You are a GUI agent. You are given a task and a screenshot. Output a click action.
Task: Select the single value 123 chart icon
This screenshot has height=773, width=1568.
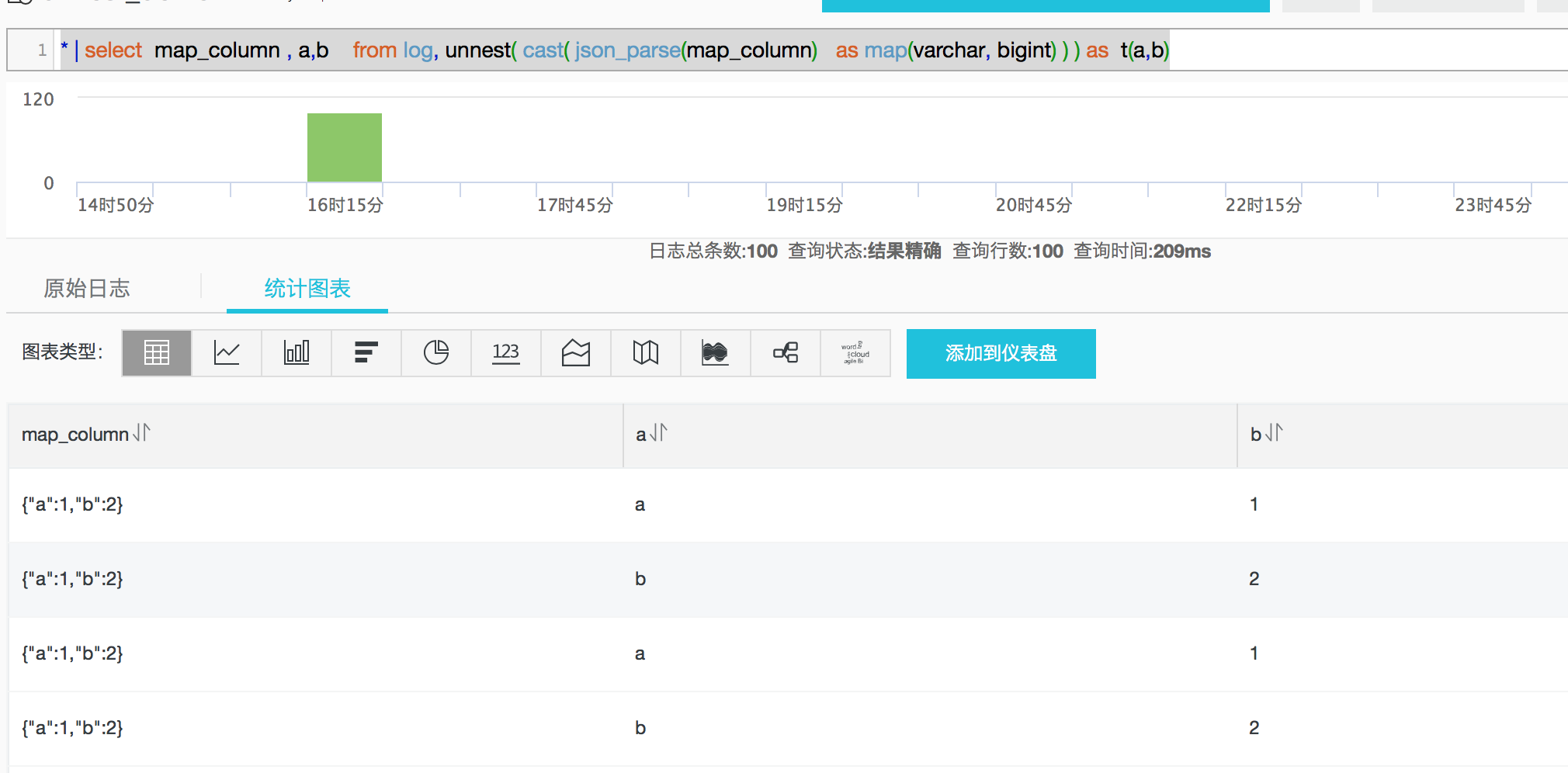tap(506, 353)
